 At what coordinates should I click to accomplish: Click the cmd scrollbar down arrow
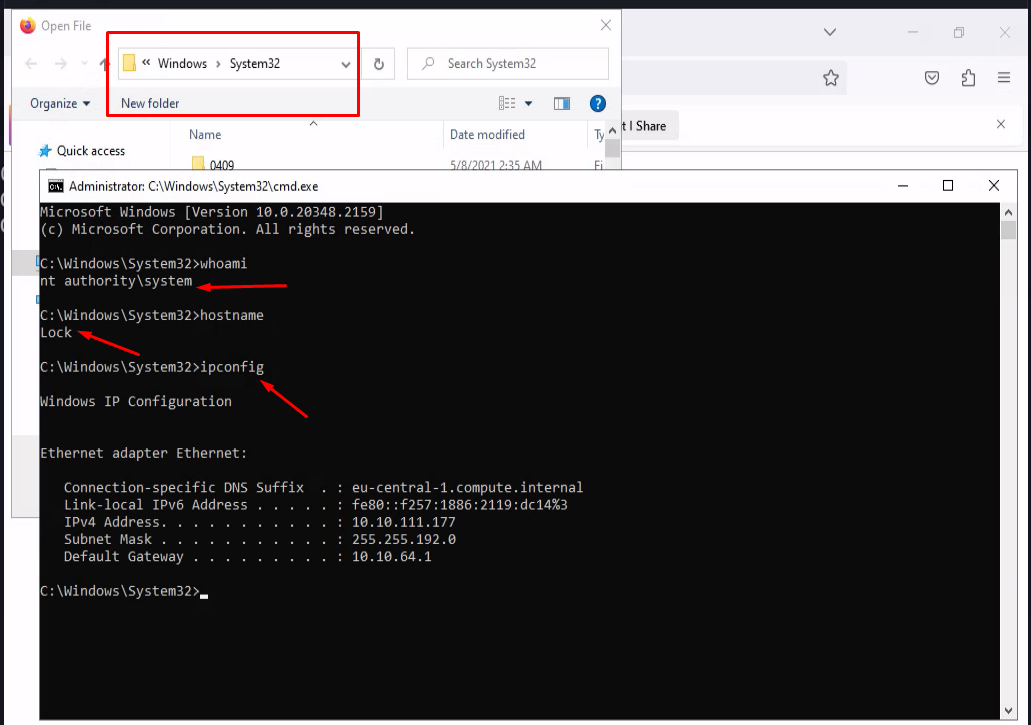click(1008, 711)
